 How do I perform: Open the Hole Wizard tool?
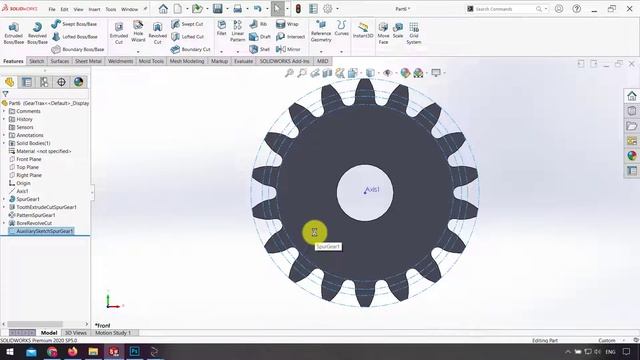[x=138, y=31]
